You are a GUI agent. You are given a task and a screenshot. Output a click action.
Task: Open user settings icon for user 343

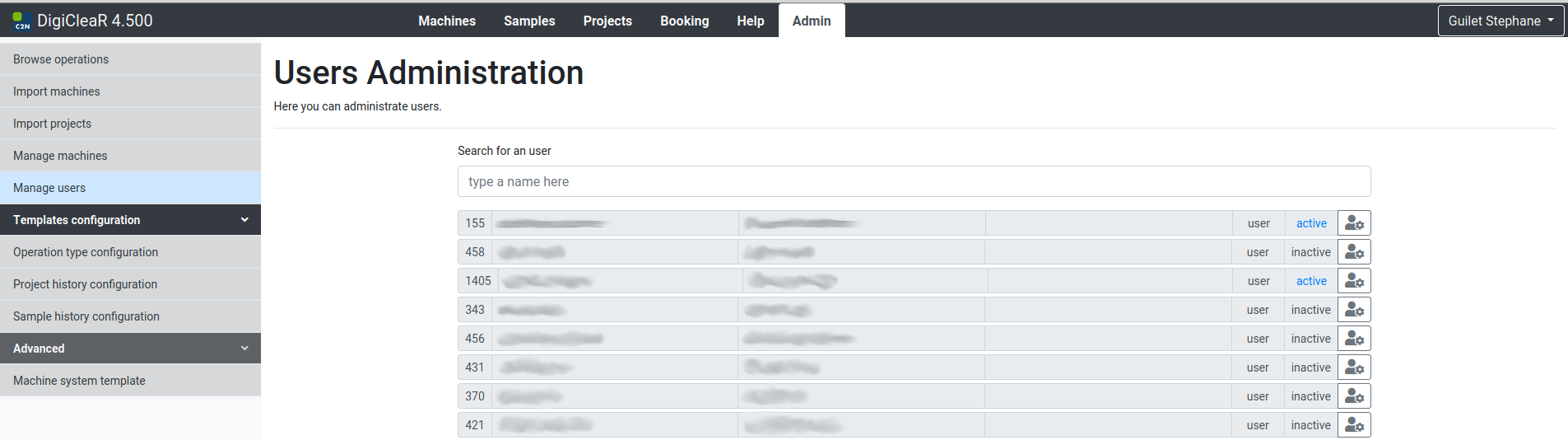tap(1354, 310)
